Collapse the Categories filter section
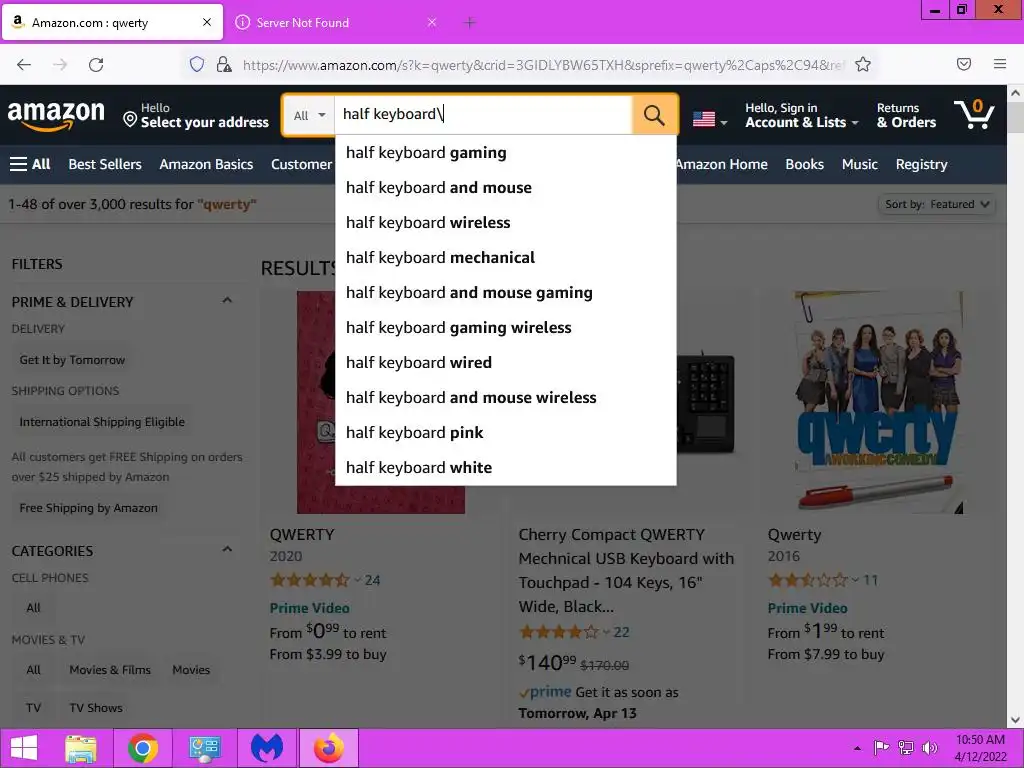 (227, 550)
